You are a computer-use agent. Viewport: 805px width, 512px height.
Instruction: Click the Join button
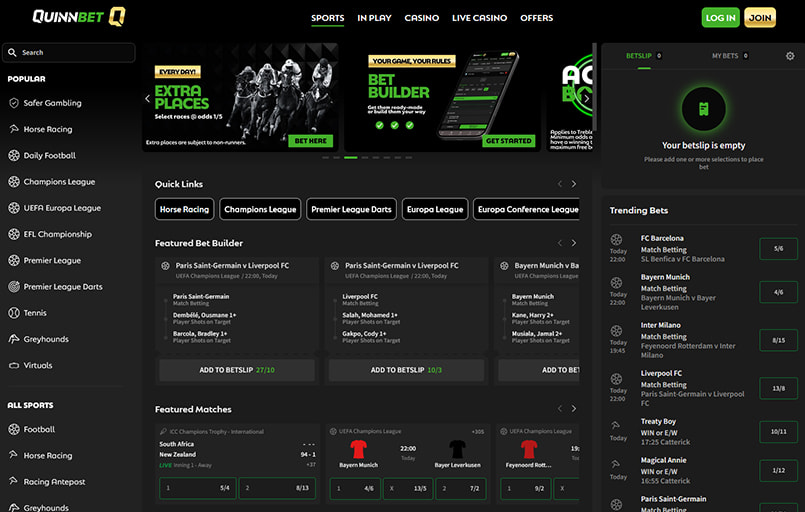[x=760, y=17]
